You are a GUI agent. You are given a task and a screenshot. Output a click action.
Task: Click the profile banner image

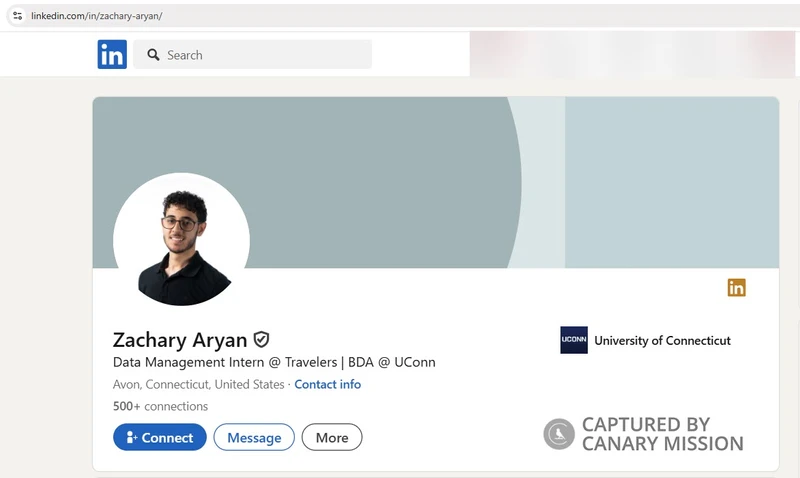(x=436, y=182)
